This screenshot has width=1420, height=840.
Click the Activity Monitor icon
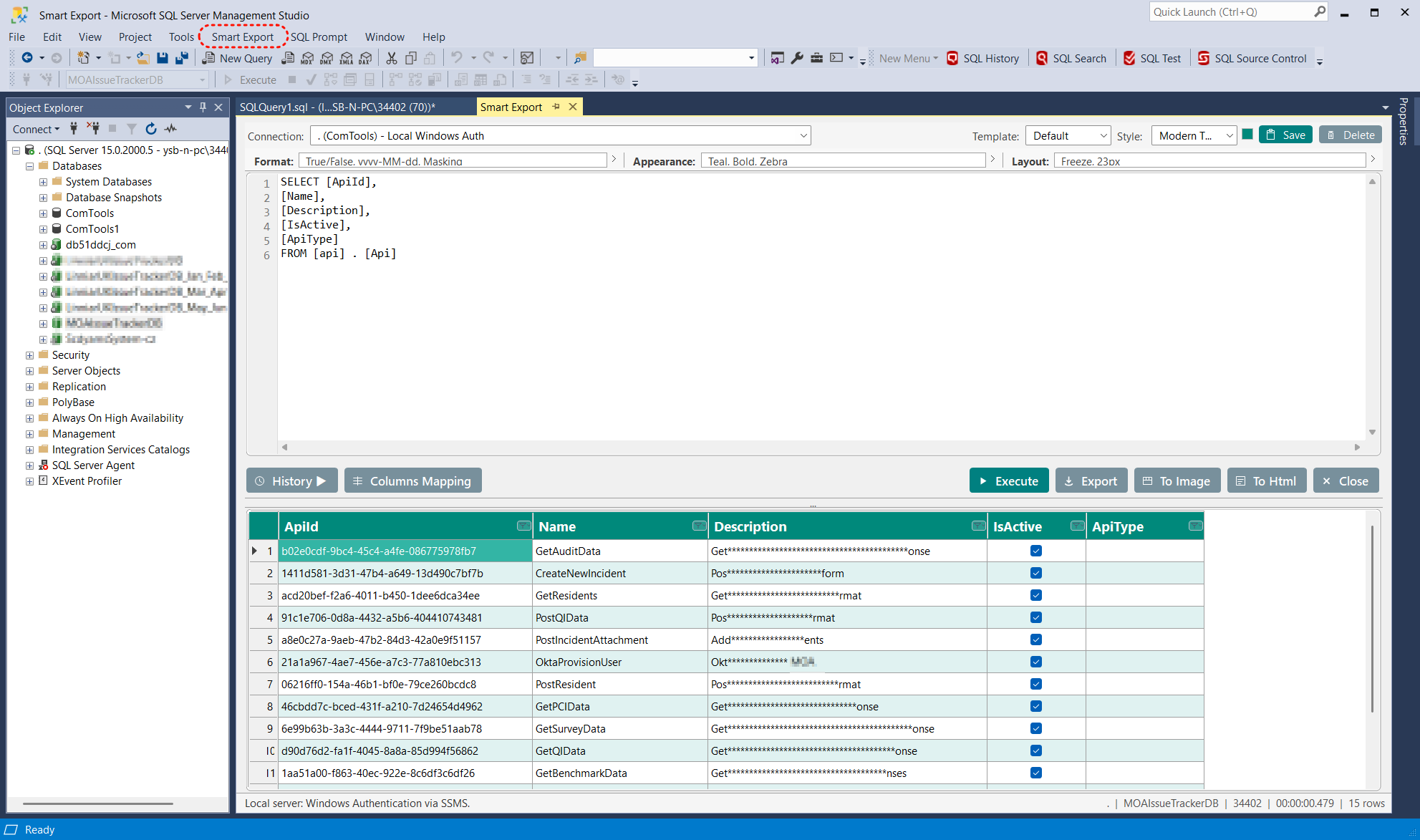[527, 58]
